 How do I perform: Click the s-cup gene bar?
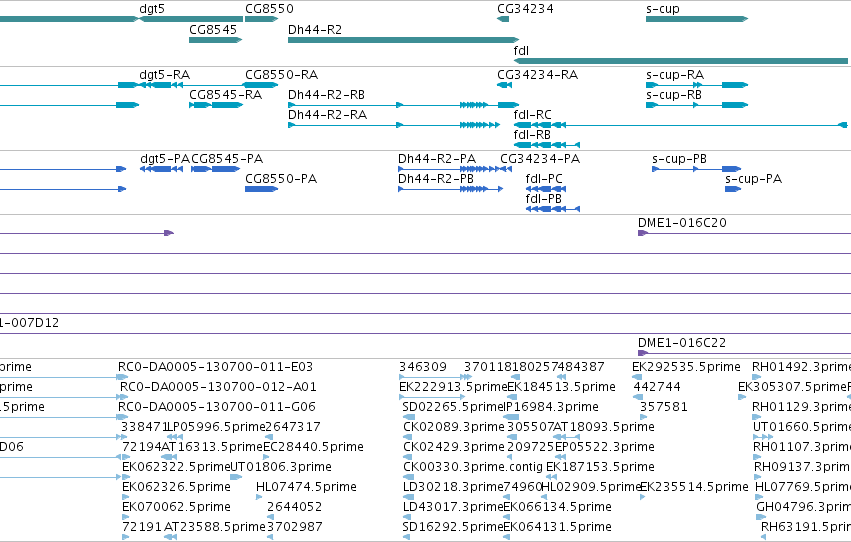[697, 19]
